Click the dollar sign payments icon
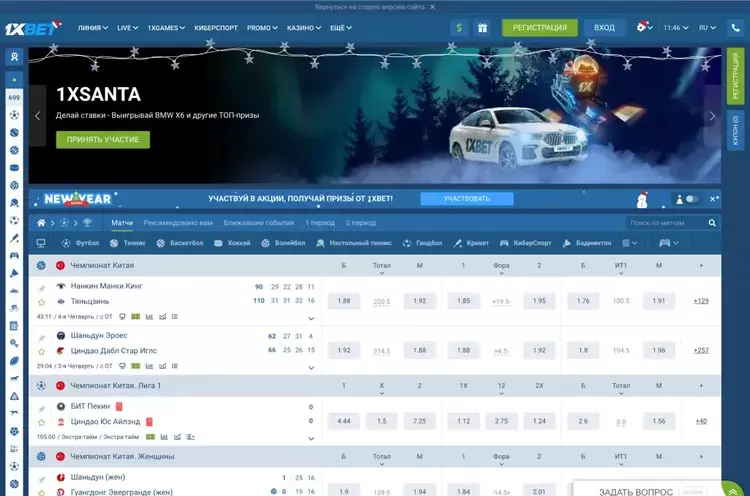 (x=459, y=28)
